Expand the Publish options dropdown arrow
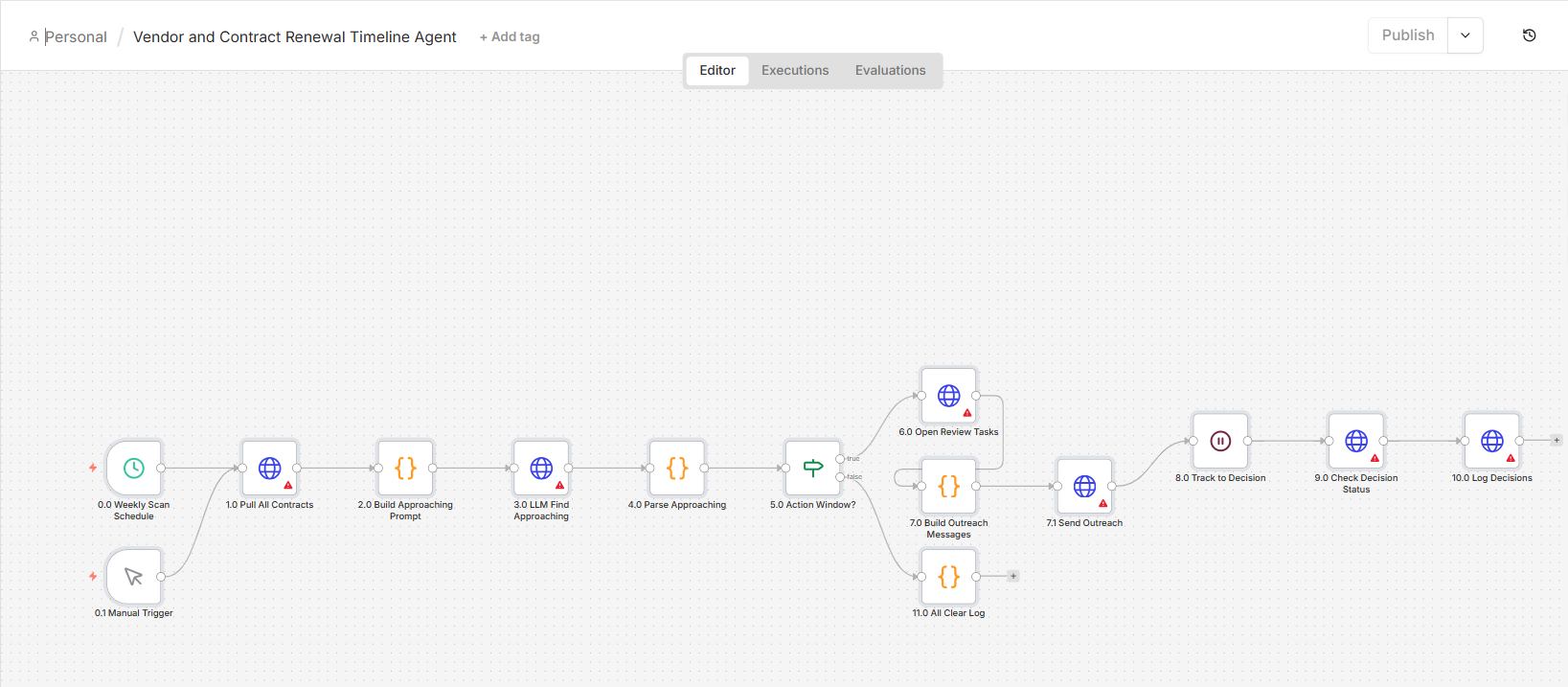 tap(1466, 35)
